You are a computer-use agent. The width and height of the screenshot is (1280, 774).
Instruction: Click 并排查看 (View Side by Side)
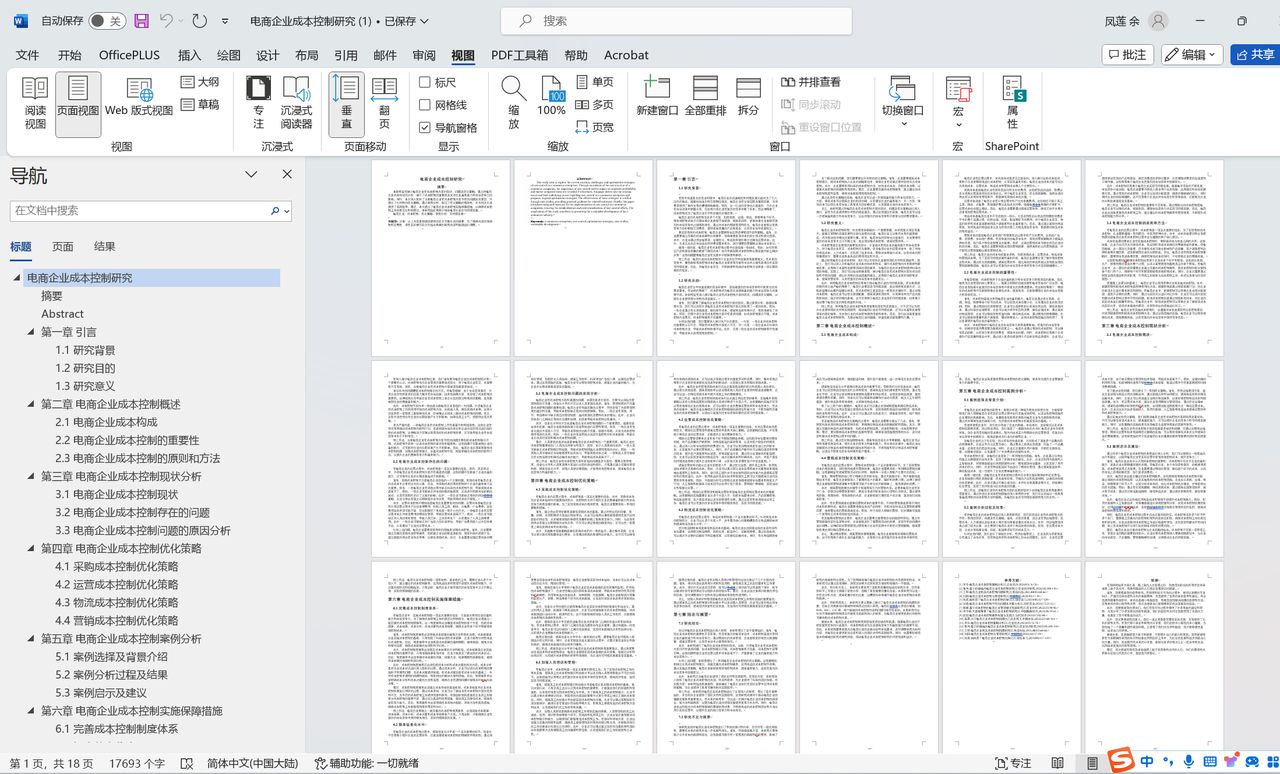(x=811, y=82)
